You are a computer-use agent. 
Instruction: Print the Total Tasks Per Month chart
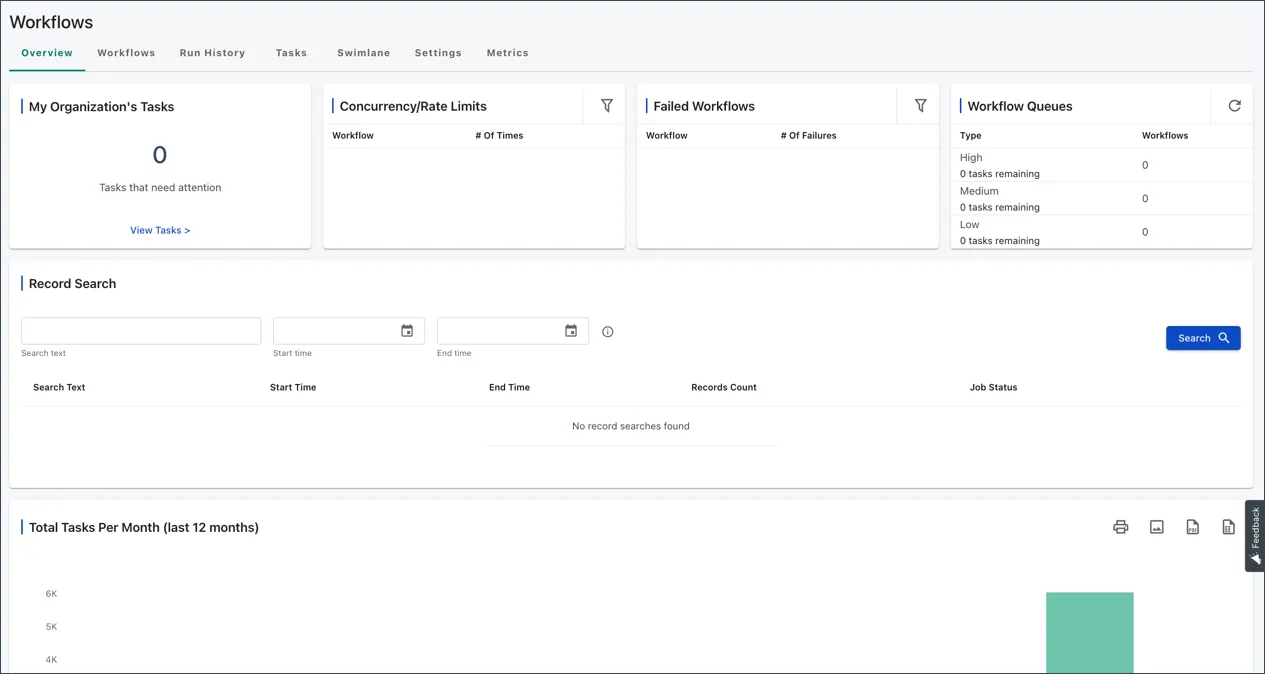pos(1121,527)
